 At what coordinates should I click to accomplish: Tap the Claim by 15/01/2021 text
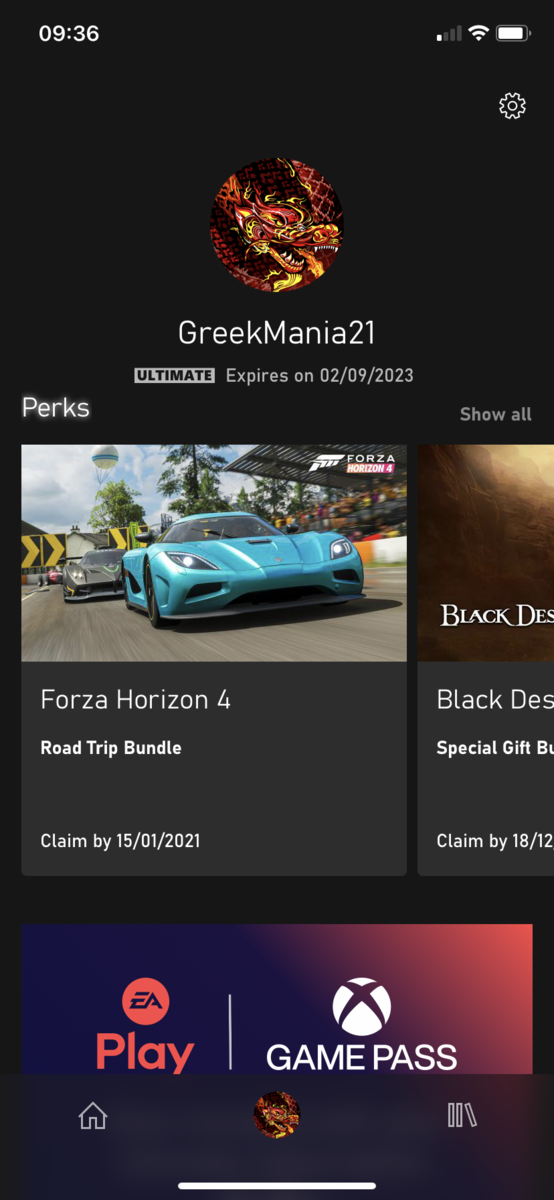click(x=120, y=841)
